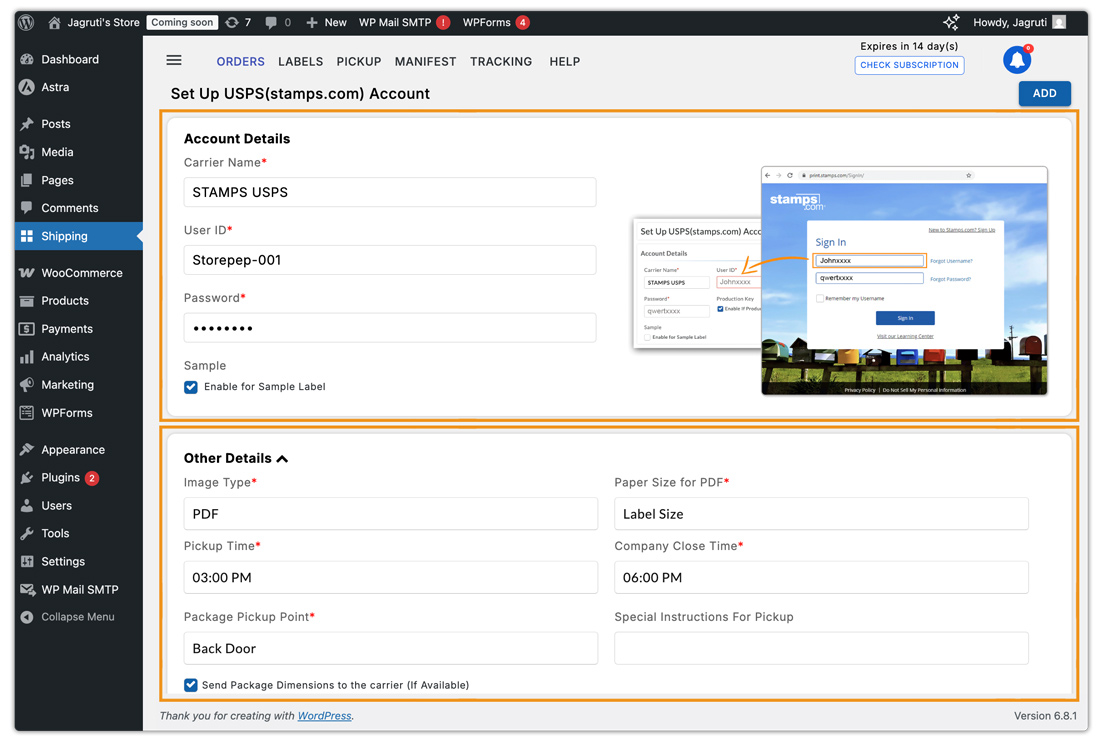Click the stamps.com sign-in screenshot
This screenshot has width=1100, height=742.
(904, 281)
